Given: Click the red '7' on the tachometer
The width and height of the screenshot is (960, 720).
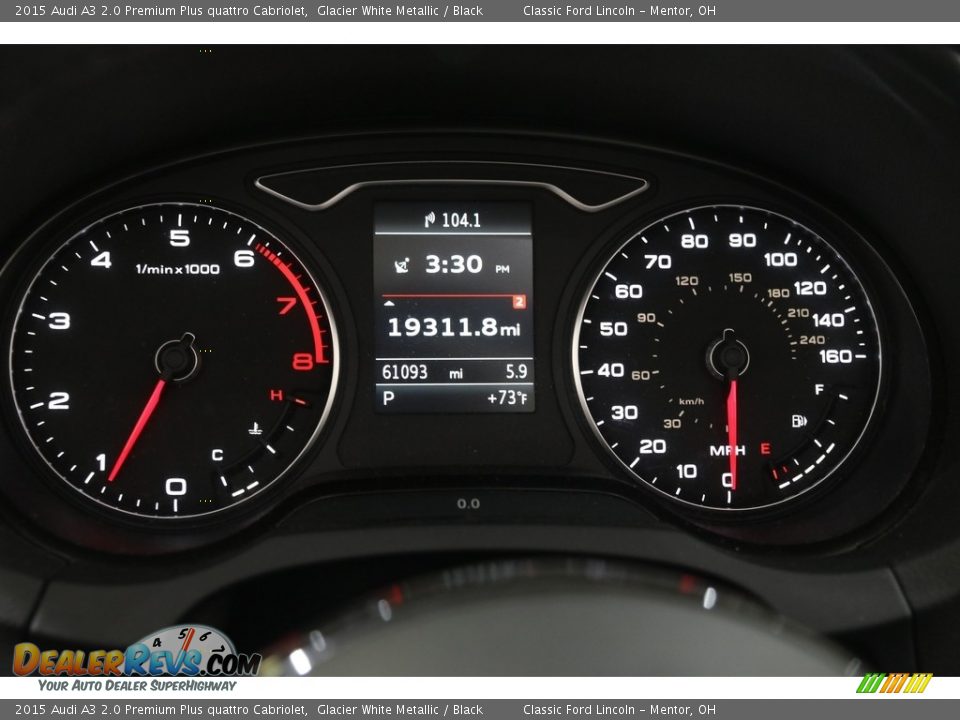Looking at the screenshot, I should [x=287, y=305].
